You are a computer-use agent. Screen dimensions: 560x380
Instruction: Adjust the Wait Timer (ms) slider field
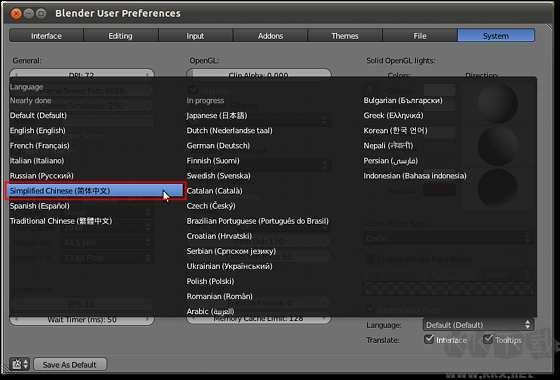(82, 319)
